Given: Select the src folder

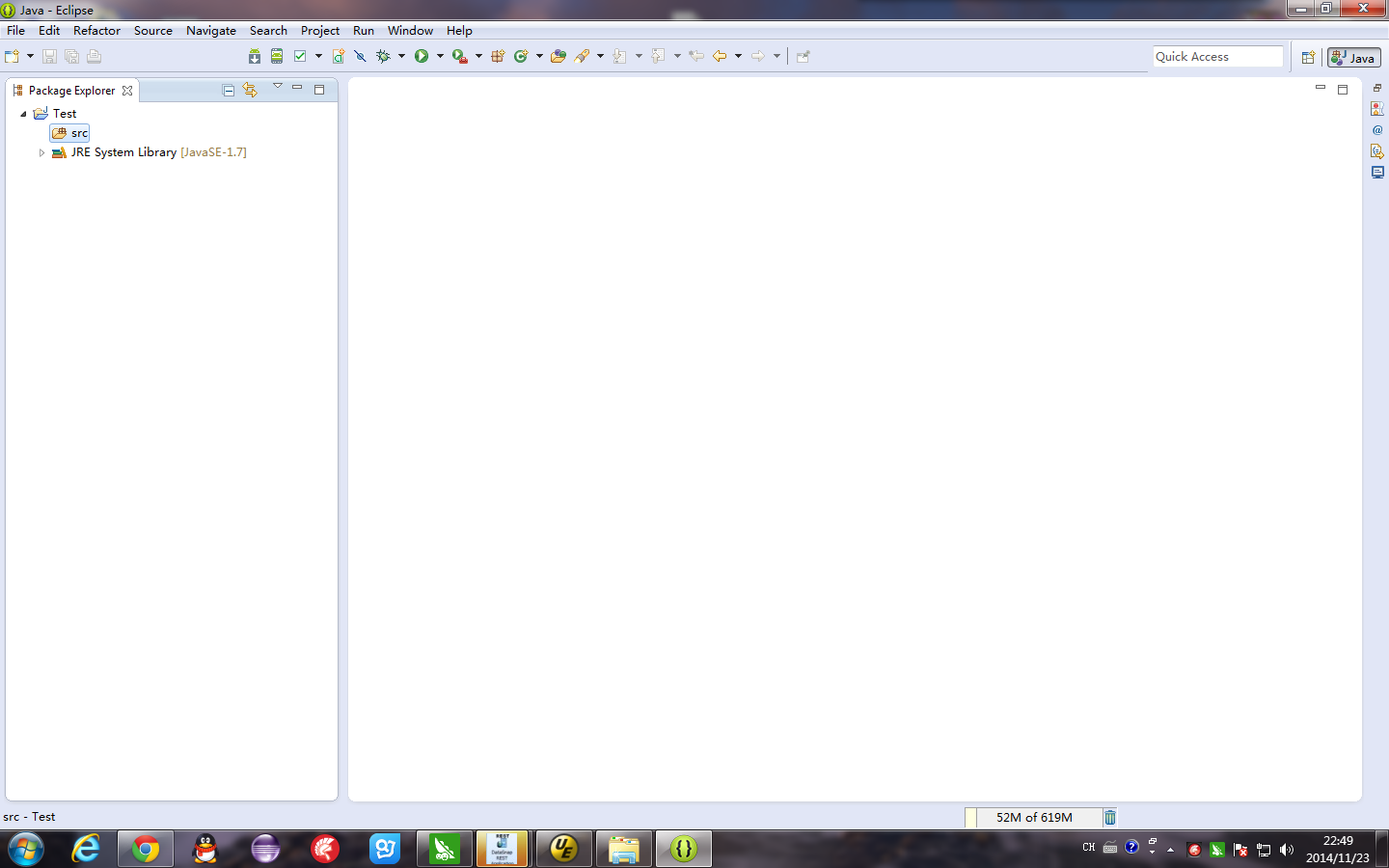Looking at the screenshot, I should [x=70, y=133].
